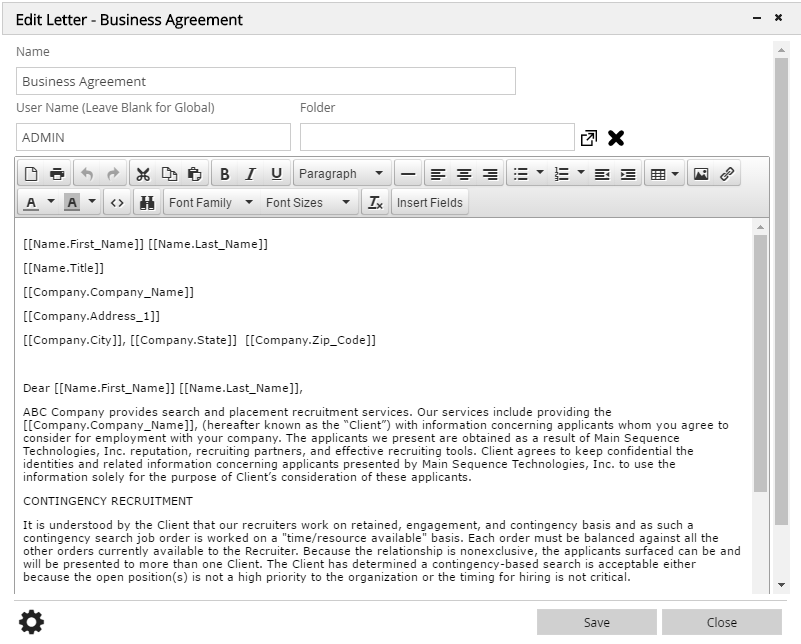Close the window with the title bar X

click(779, 18)
